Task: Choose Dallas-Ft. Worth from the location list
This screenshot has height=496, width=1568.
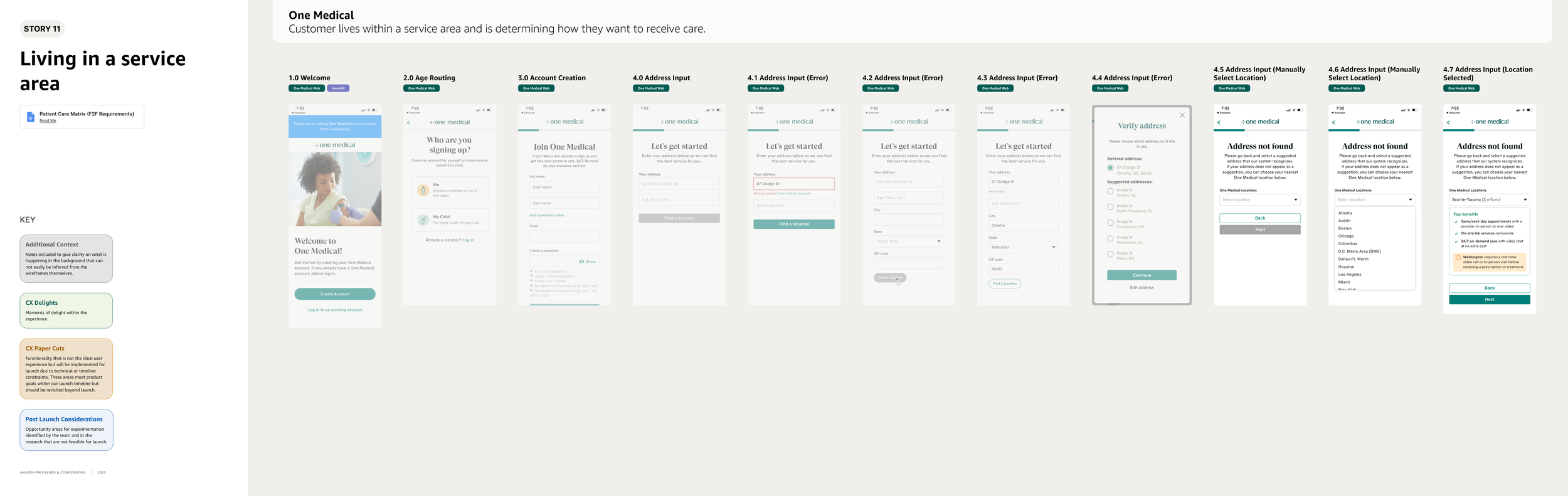Action: pos(1353,259)
